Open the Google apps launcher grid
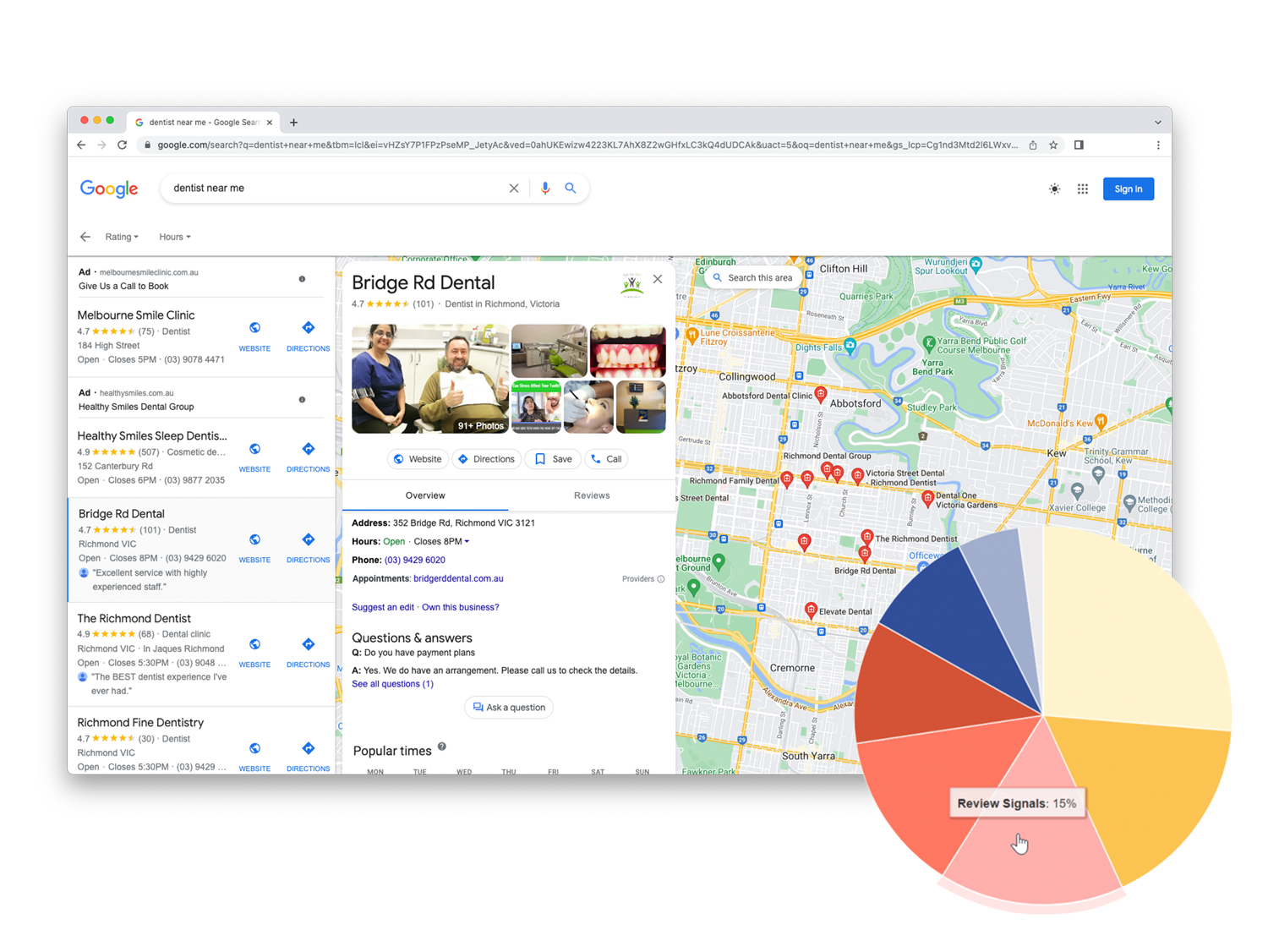This screenshot has width=1268, height=952. click(1082, 189)
